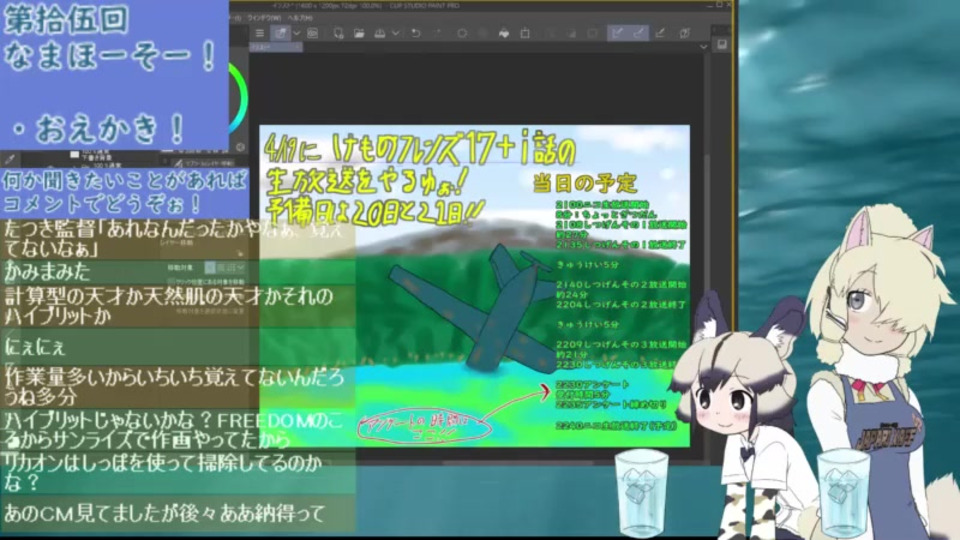Click the highlighted icon right of the hamburger menu
The image size is (960, 540).
click(280, 33)
